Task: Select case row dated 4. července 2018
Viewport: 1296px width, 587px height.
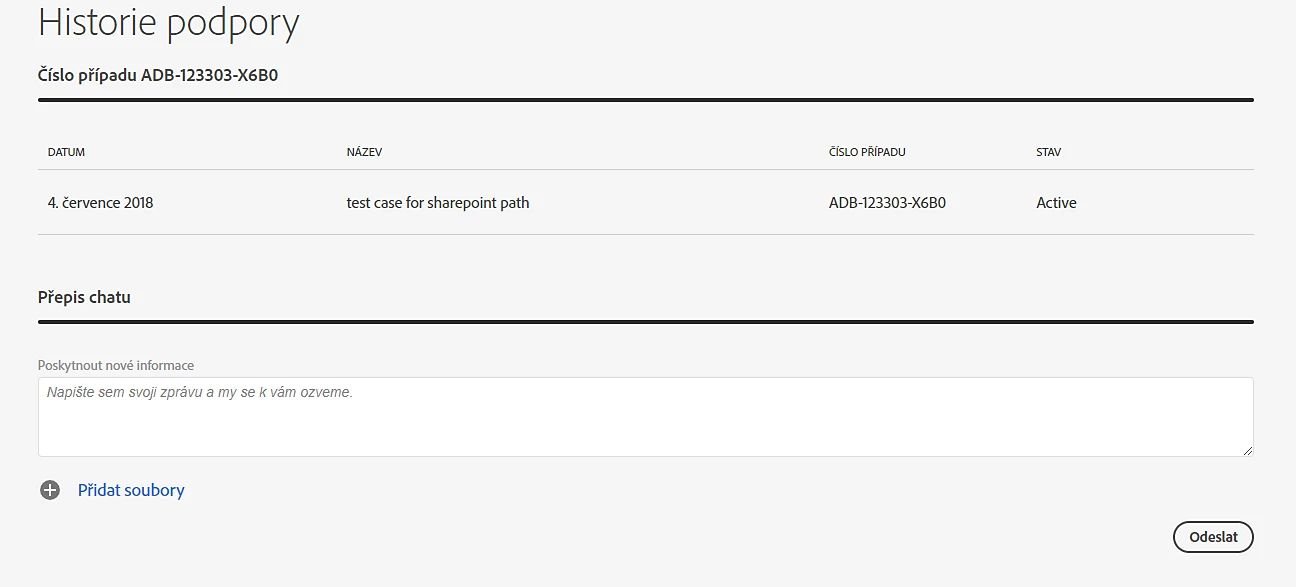Action: pyautogui.click(x=645, y=202)
